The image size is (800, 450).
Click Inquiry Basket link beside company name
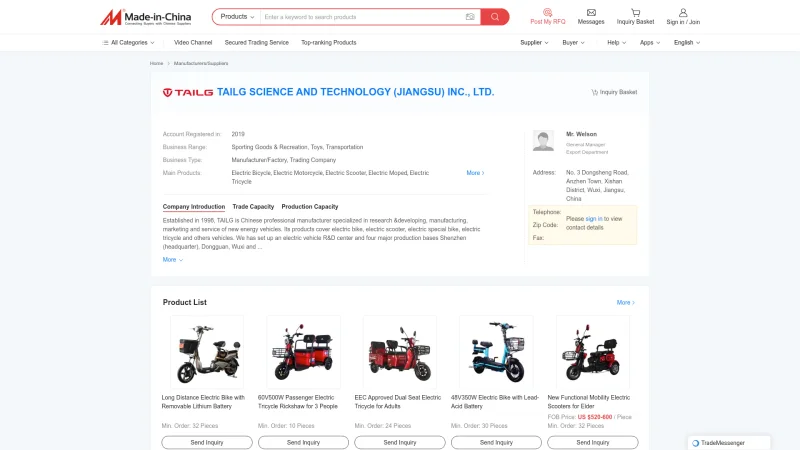614,92
